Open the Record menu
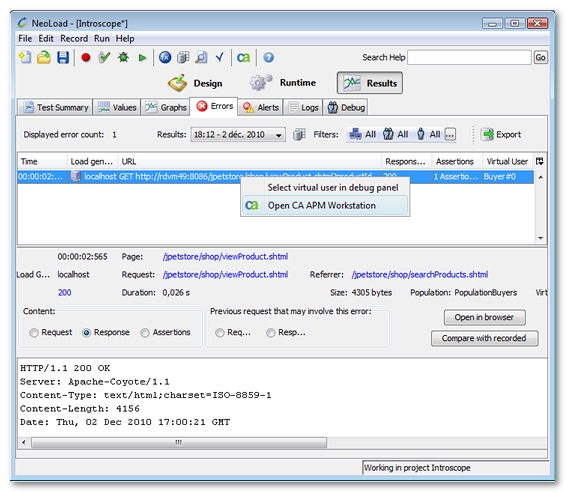This screenshot has height=493, width=566. [x=74, y=39]
